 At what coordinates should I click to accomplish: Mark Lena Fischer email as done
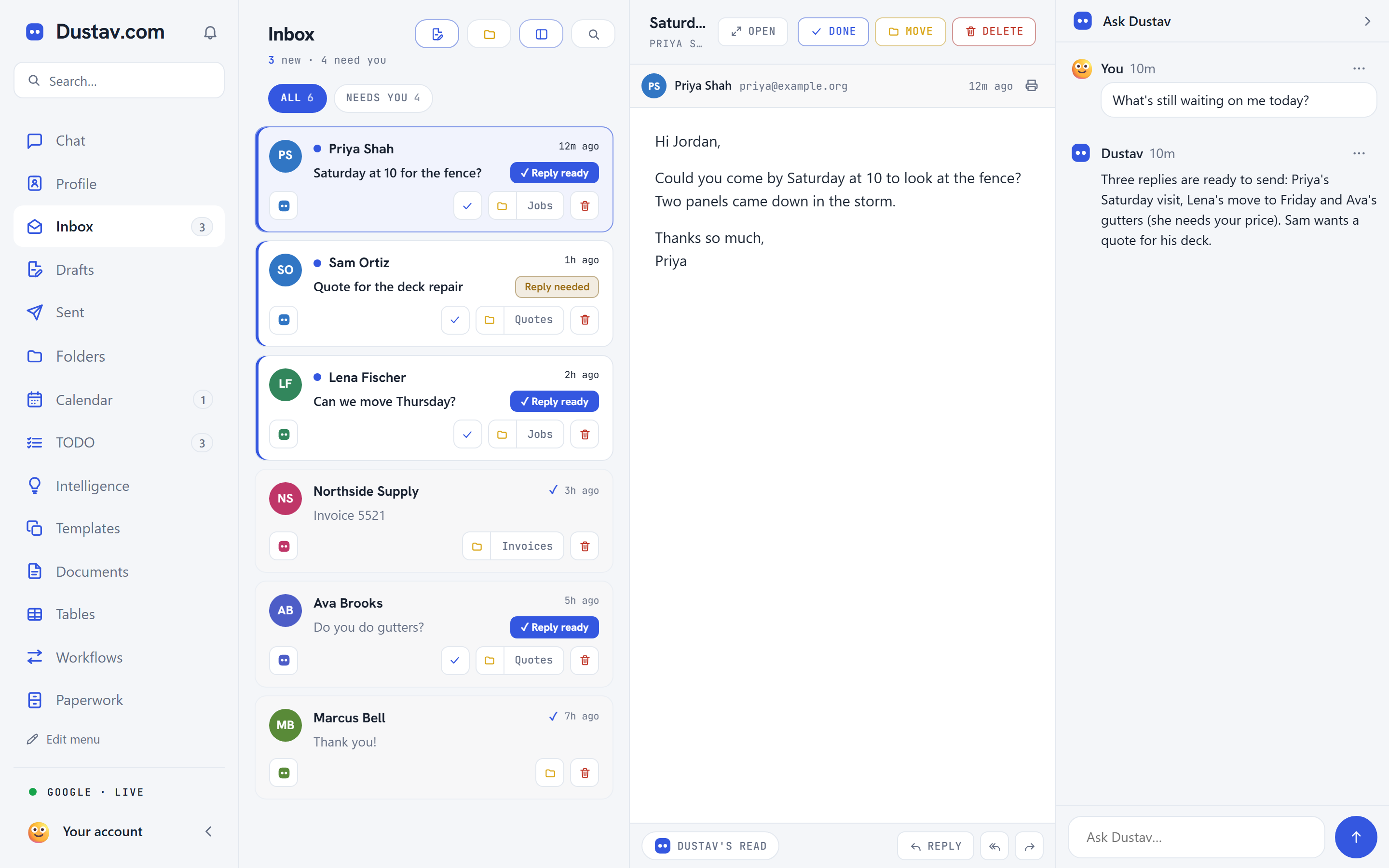point(467,434)
